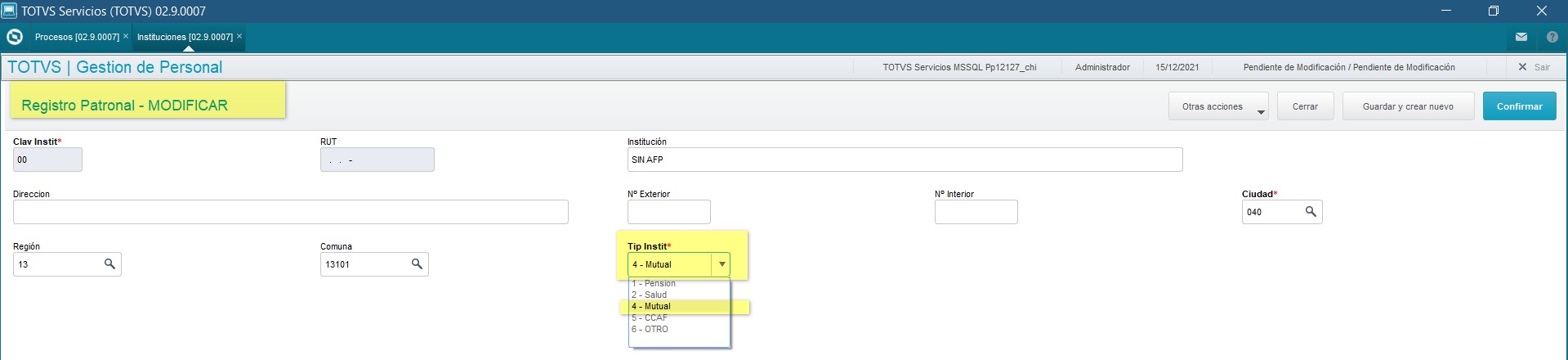Viewport: 1568px width, 360px height.
Task: Click the Administrador user label
Action: tap(1102, 67)
